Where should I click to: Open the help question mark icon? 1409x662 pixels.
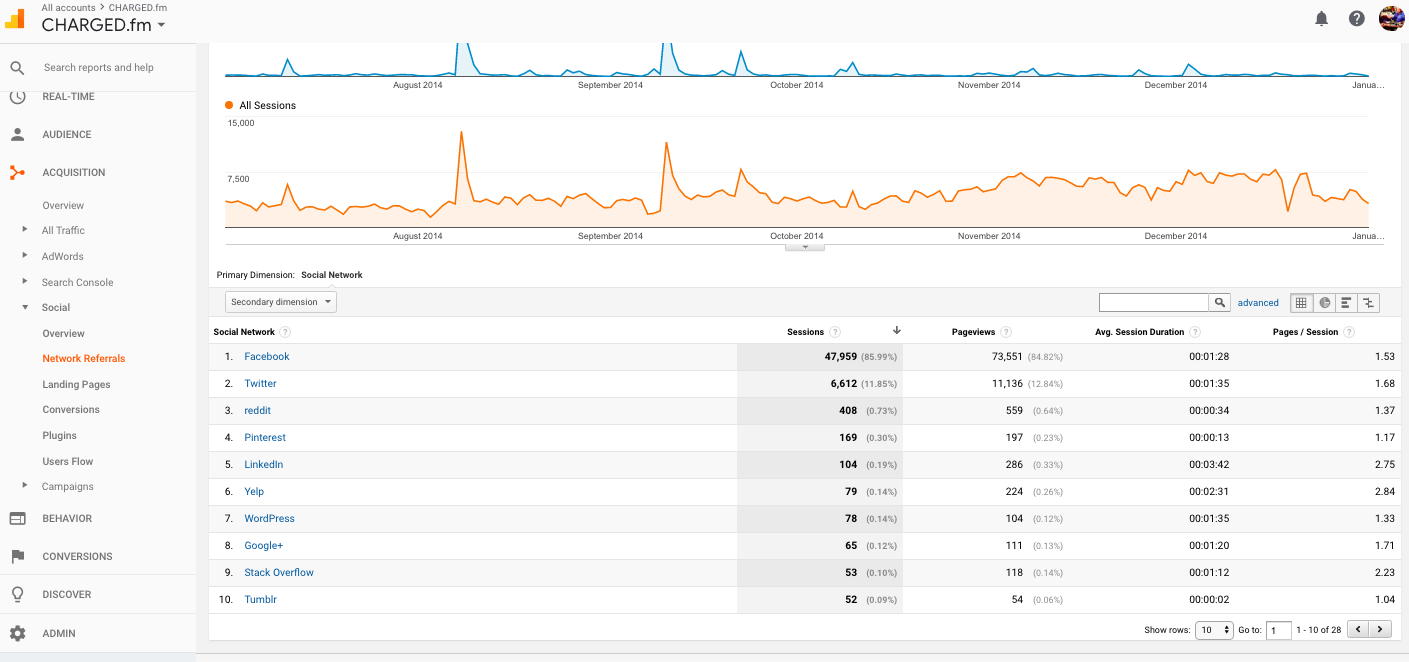point(1357,18)
